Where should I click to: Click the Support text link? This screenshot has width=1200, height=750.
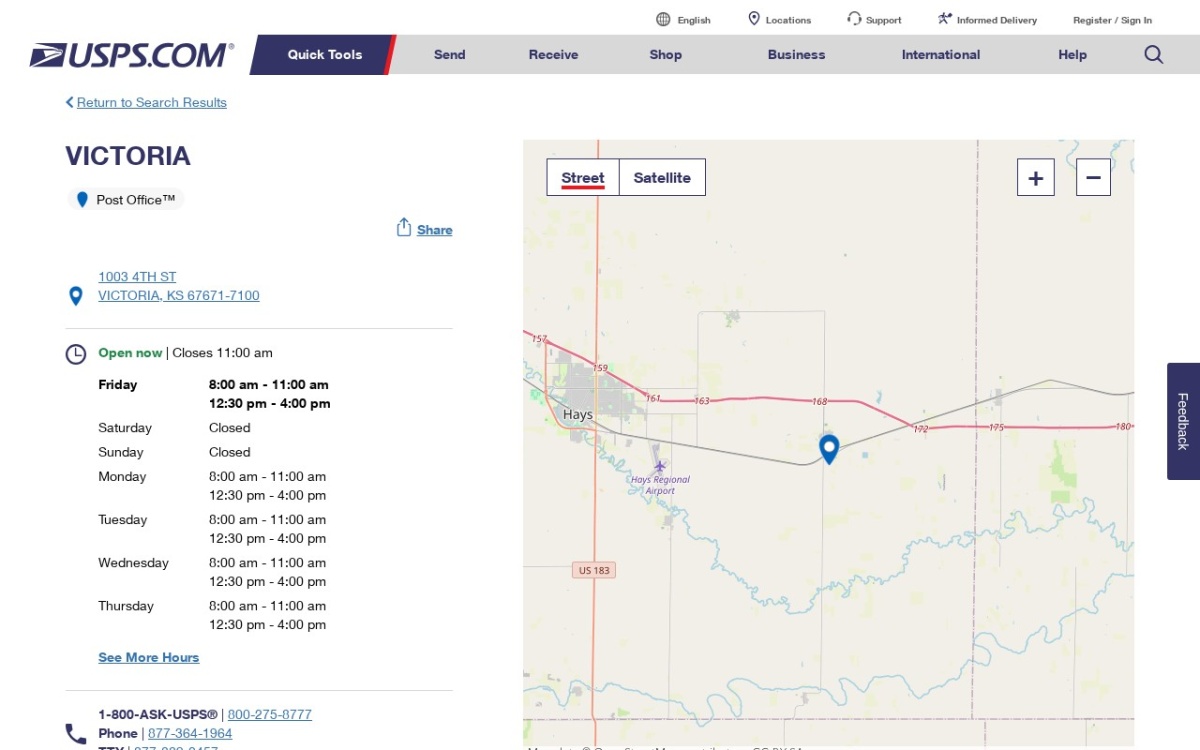[883, 20]
